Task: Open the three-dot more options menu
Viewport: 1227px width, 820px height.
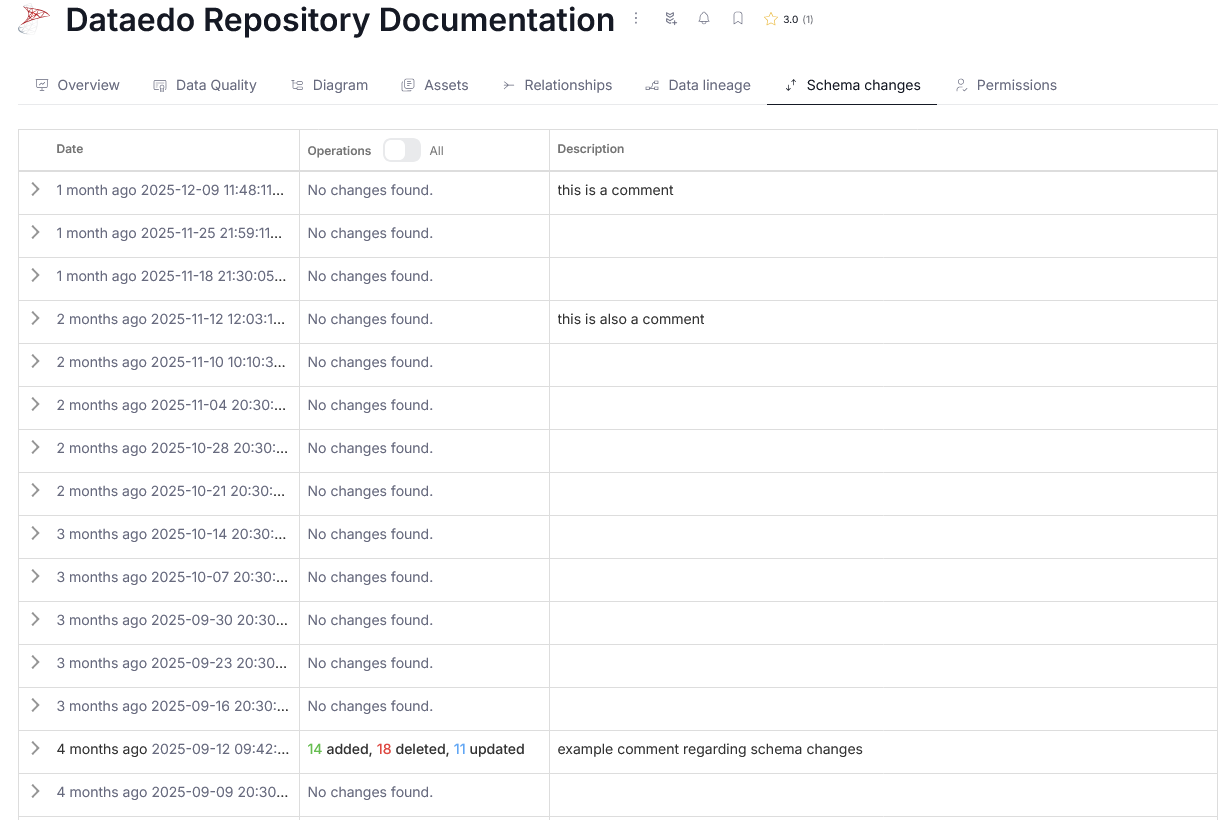Action: [636, 19]
